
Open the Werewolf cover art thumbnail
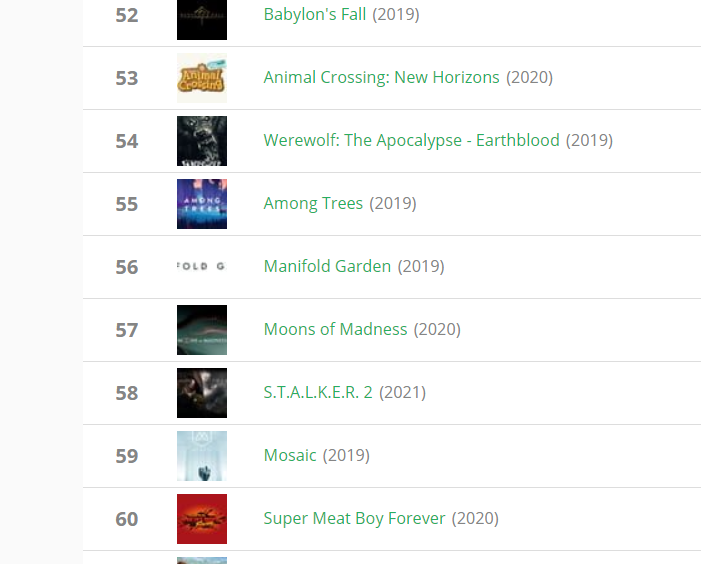(202, 141)
